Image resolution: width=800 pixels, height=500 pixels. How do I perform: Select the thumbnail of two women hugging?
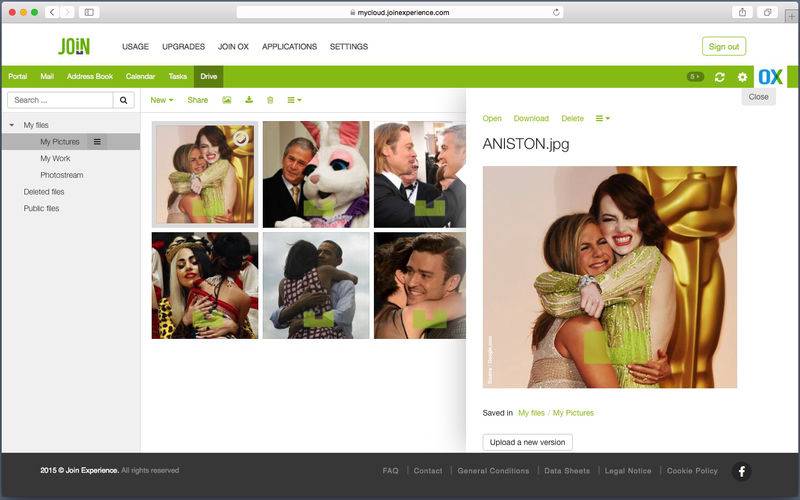205,174
